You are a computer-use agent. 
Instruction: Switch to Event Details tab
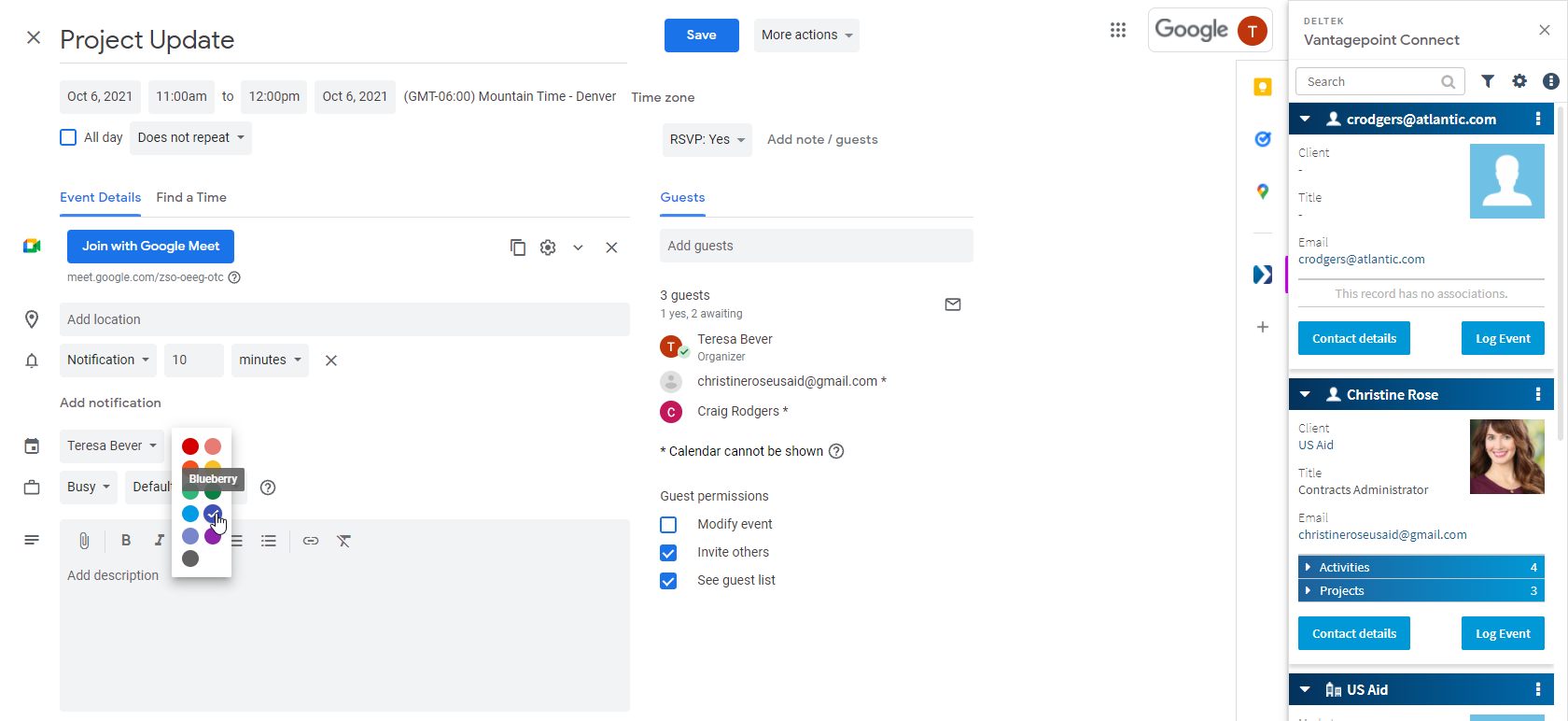coord(101,197)
